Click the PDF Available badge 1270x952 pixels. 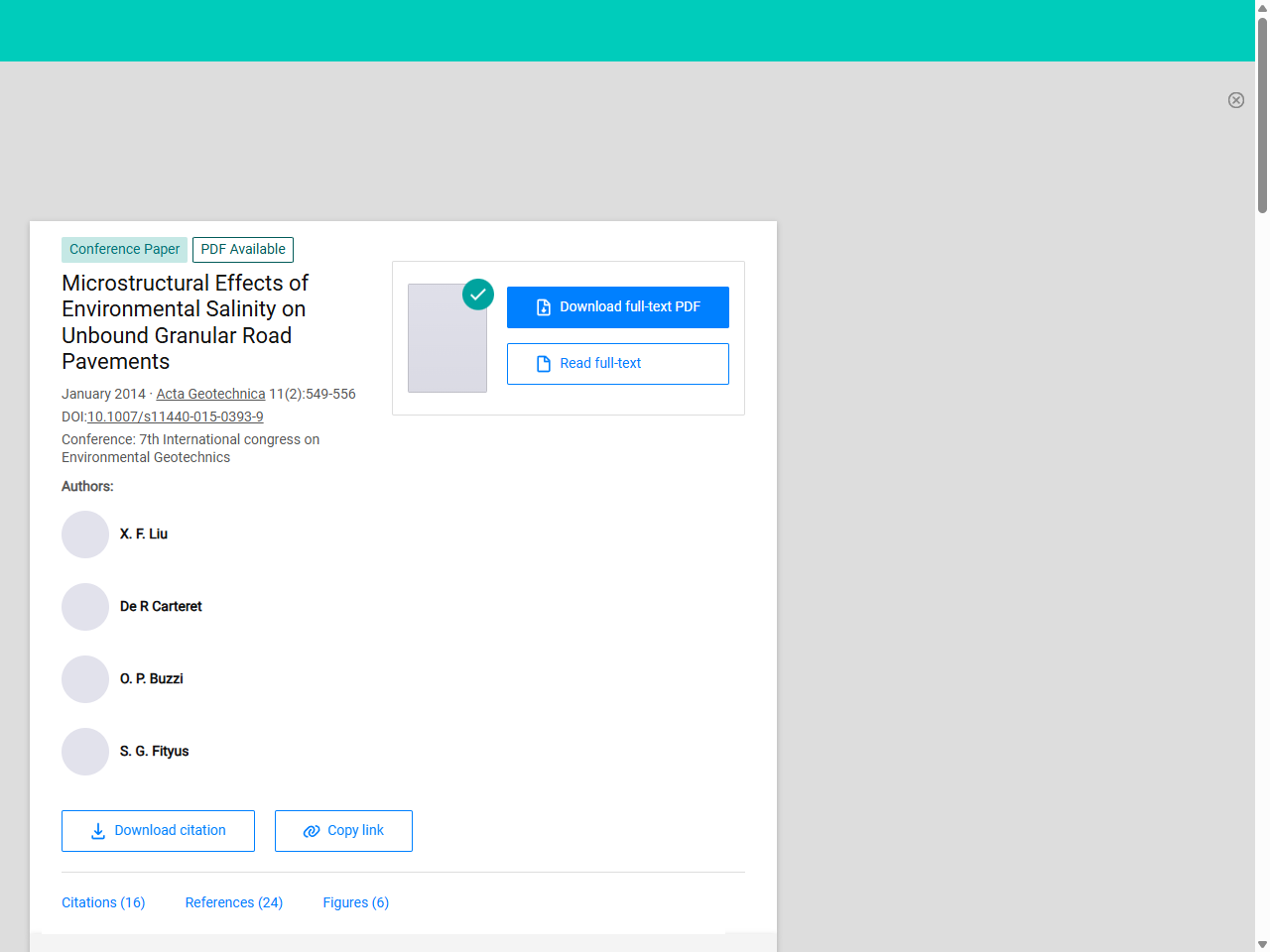pyautogui.click(x=243, y=250)
